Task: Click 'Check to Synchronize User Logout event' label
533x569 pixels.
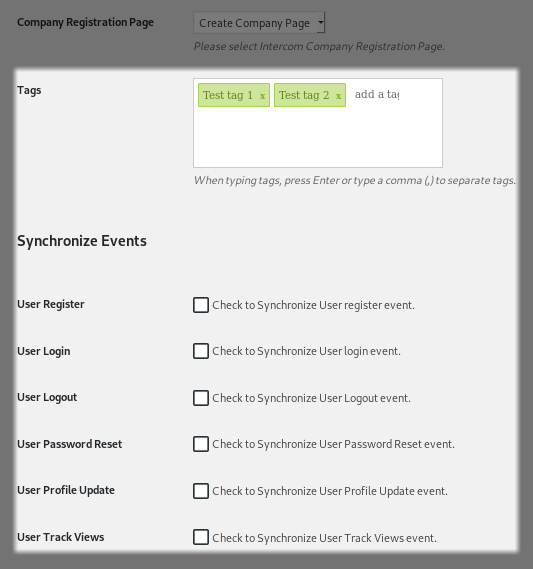Action: click(312, 398)
